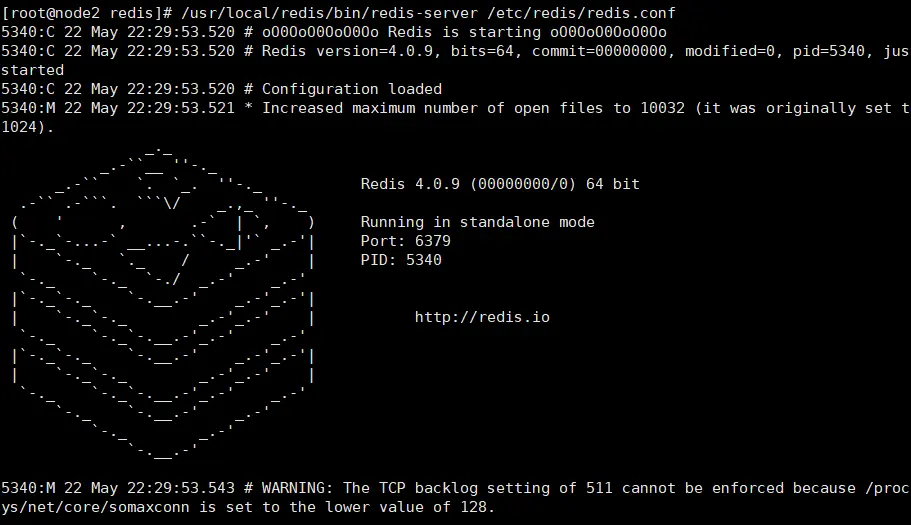This screenshot has width=911, height=525.
Task: Click the redis-server command path
Action: click(329, 13)
